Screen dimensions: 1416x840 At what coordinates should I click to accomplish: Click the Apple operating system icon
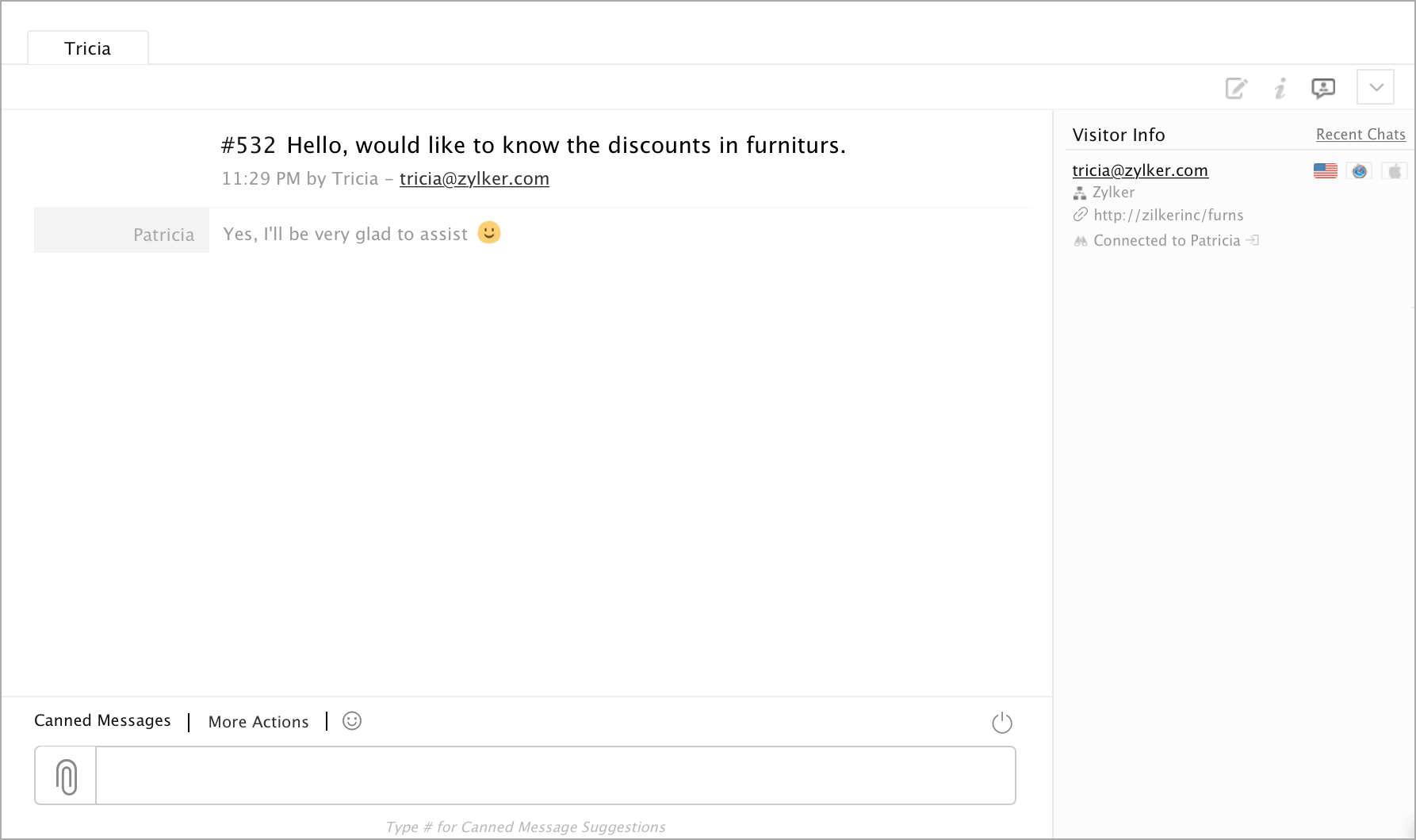click(x=1394, y=170)
